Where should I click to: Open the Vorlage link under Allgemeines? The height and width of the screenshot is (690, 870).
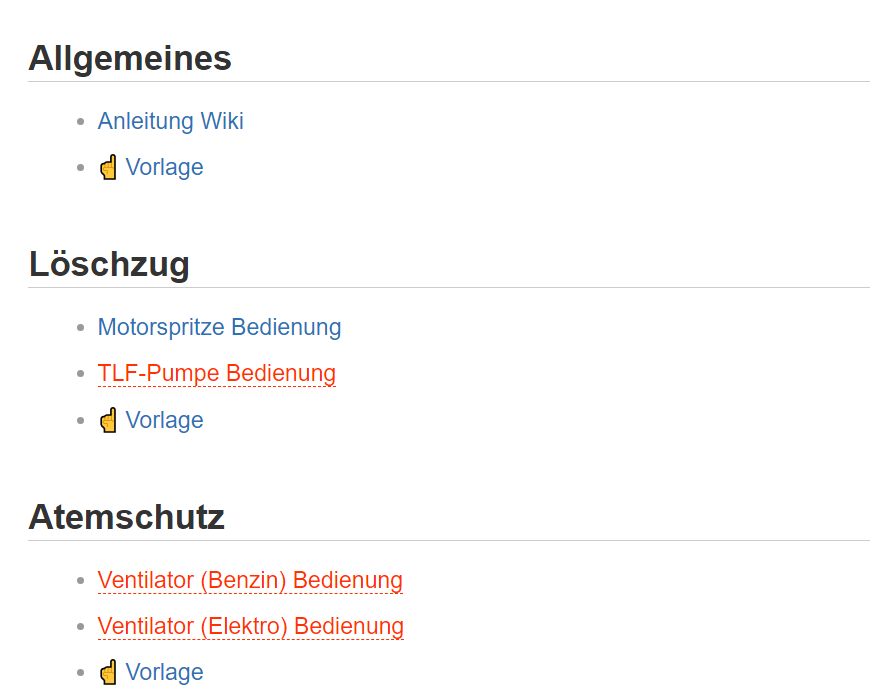point(164,167)
